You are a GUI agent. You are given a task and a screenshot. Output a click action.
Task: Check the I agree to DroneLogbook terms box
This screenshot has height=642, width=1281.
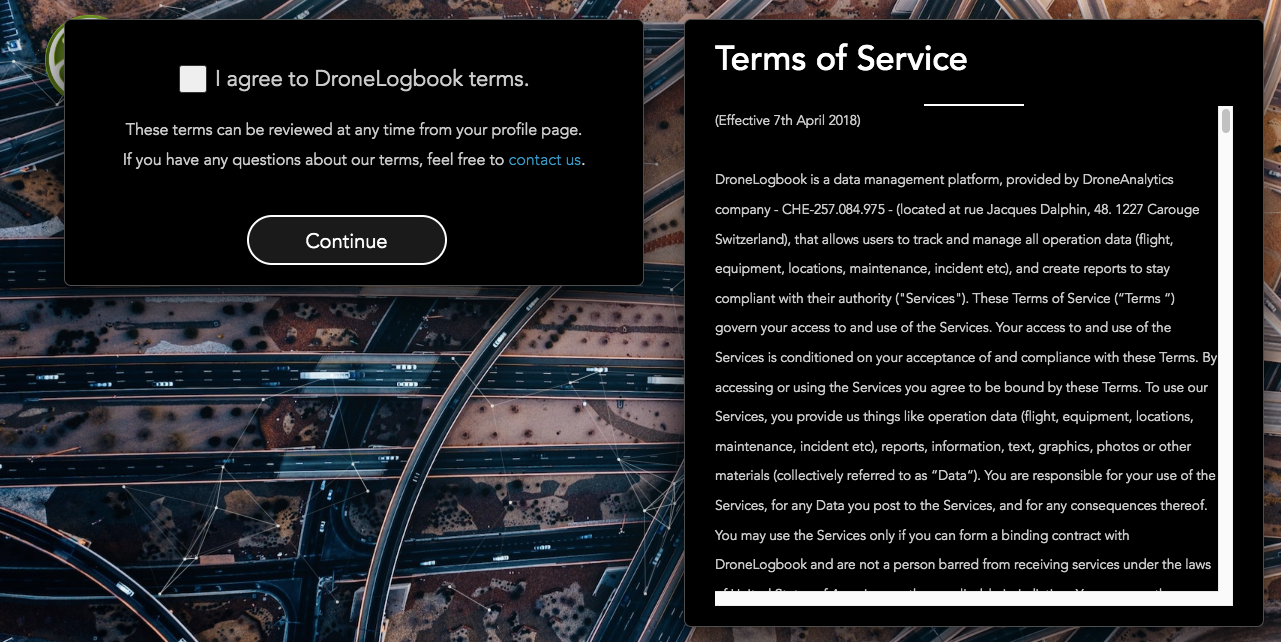pyautogui.click(x=193, y=79)
